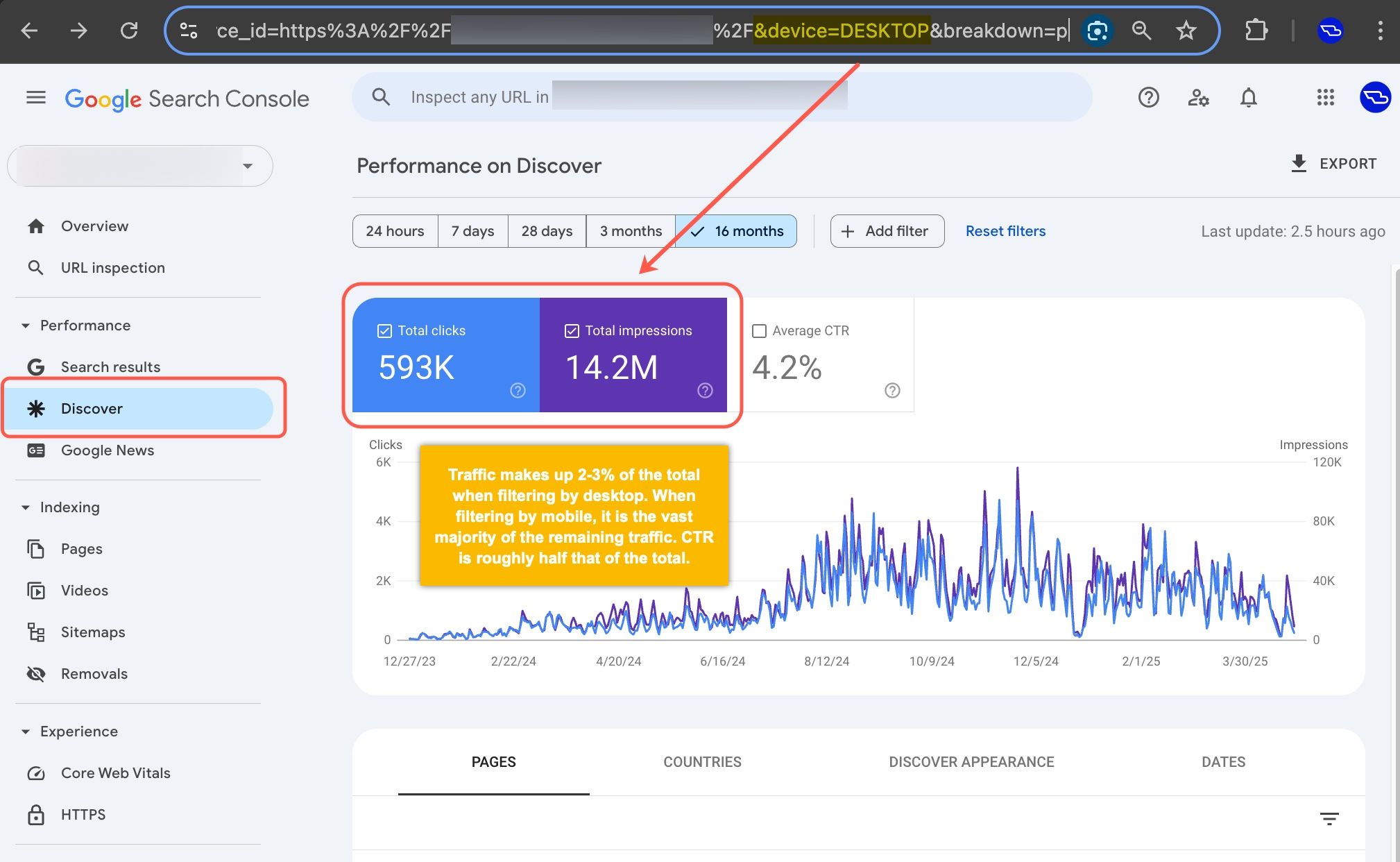Click the Reset filters link
Screen dimensions: 1400x862
pyautogui.click(x=1005, y=230)
